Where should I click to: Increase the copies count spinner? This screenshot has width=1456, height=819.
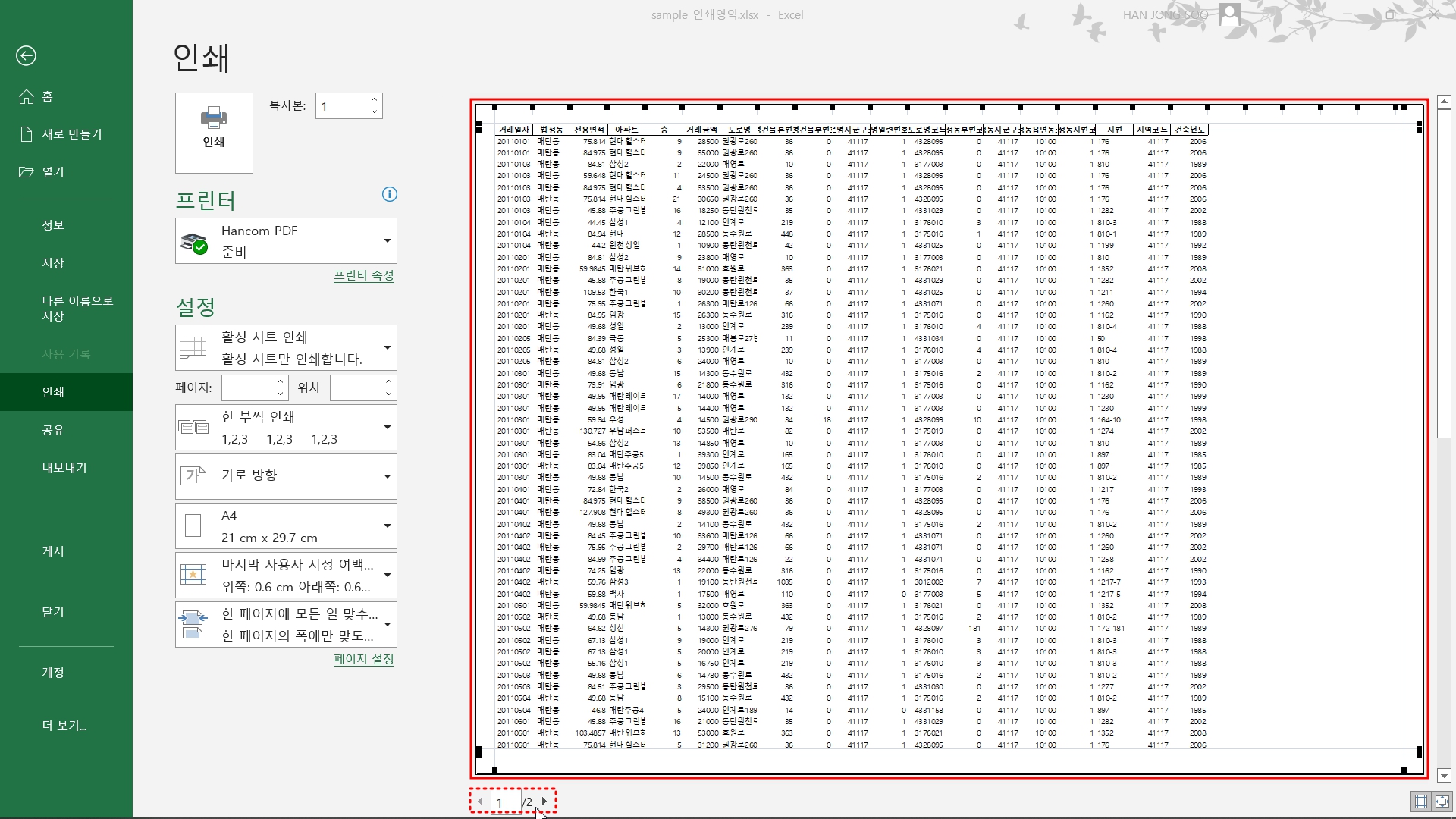click(375, 99)
